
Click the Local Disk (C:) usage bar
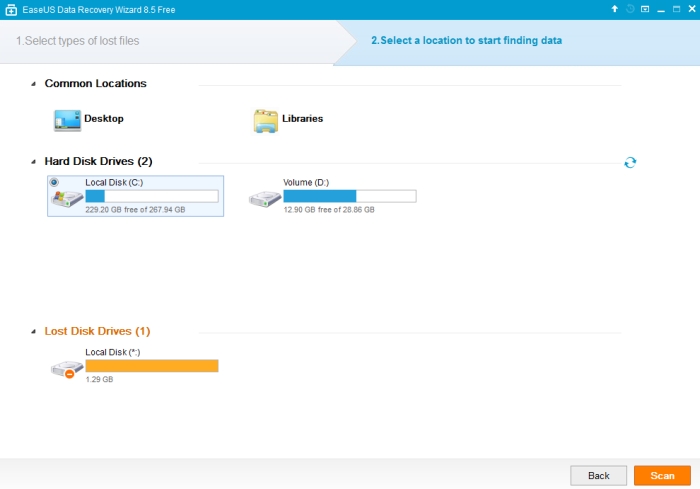pyautogui.click(x=152, y=196)
